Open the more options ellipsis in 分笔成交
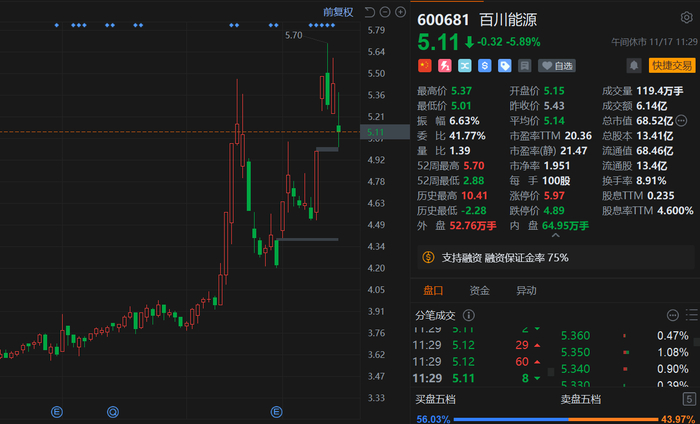This screenshot has height=424, width=700. [673, 316]
